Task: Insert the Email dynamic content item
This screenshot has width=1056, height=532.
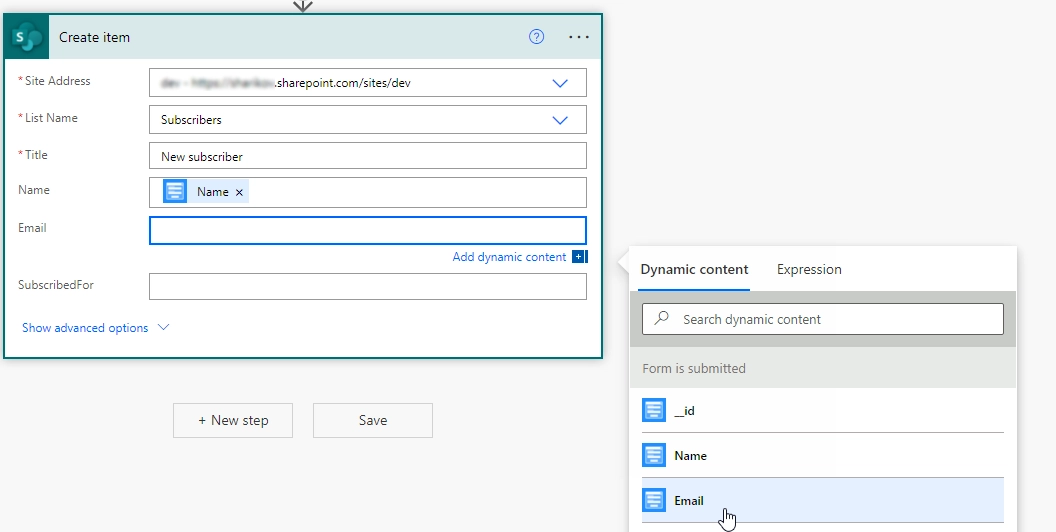Action: click(x=823, y=500)
